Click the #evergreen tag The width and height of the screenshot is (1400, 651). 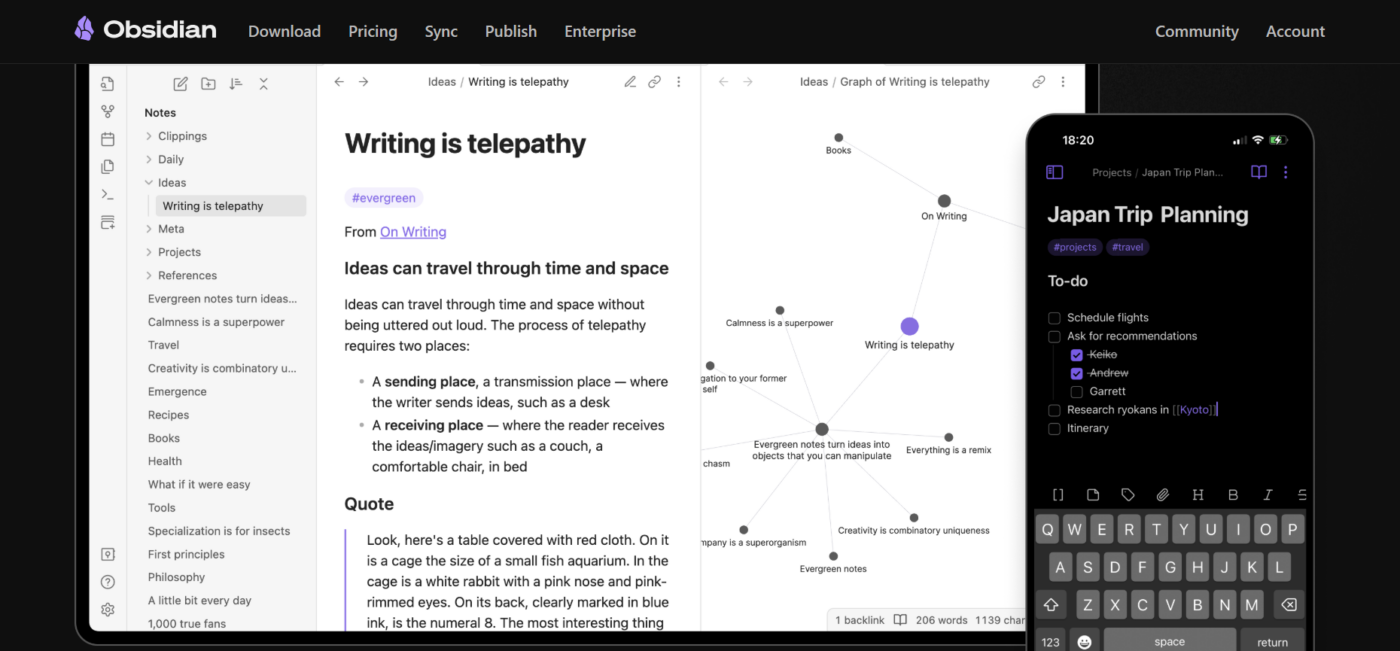coord(384,198)
